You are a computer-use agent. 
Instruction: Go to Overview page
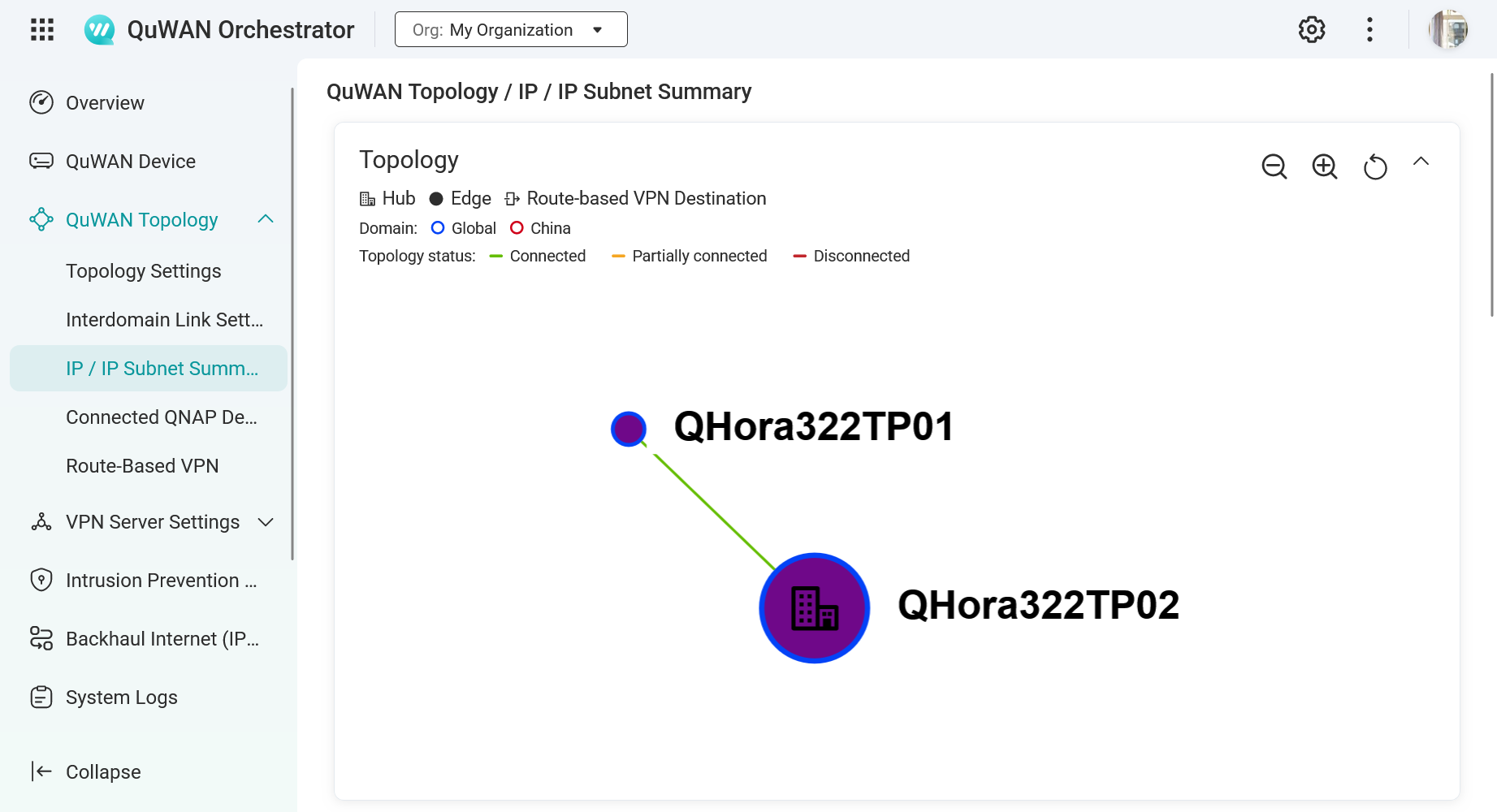pyautogui.click(x=105, y=103)
